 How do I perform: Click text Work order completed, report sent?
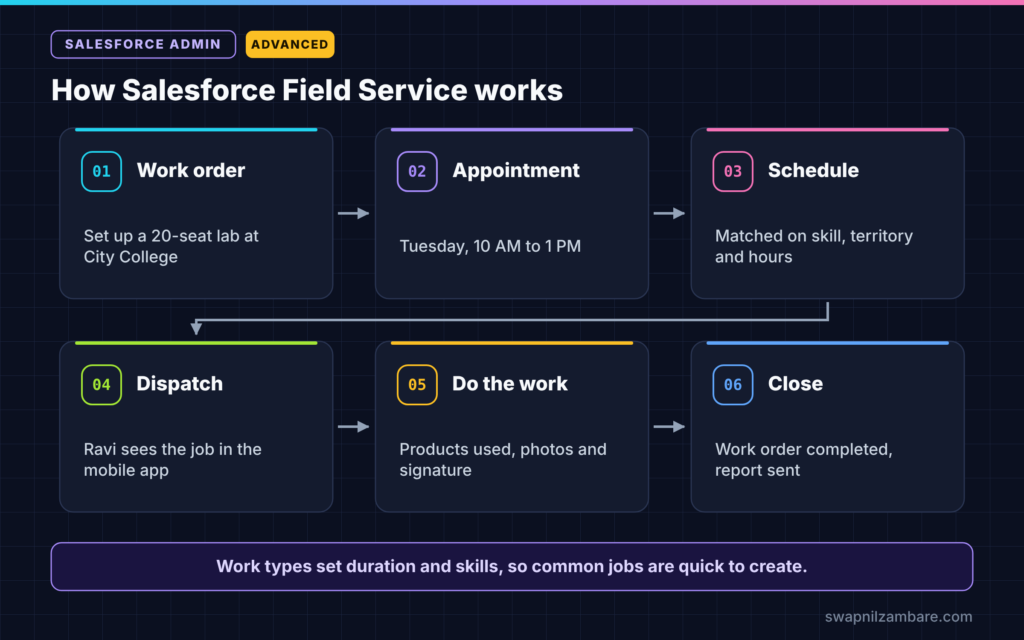point(803,460)
